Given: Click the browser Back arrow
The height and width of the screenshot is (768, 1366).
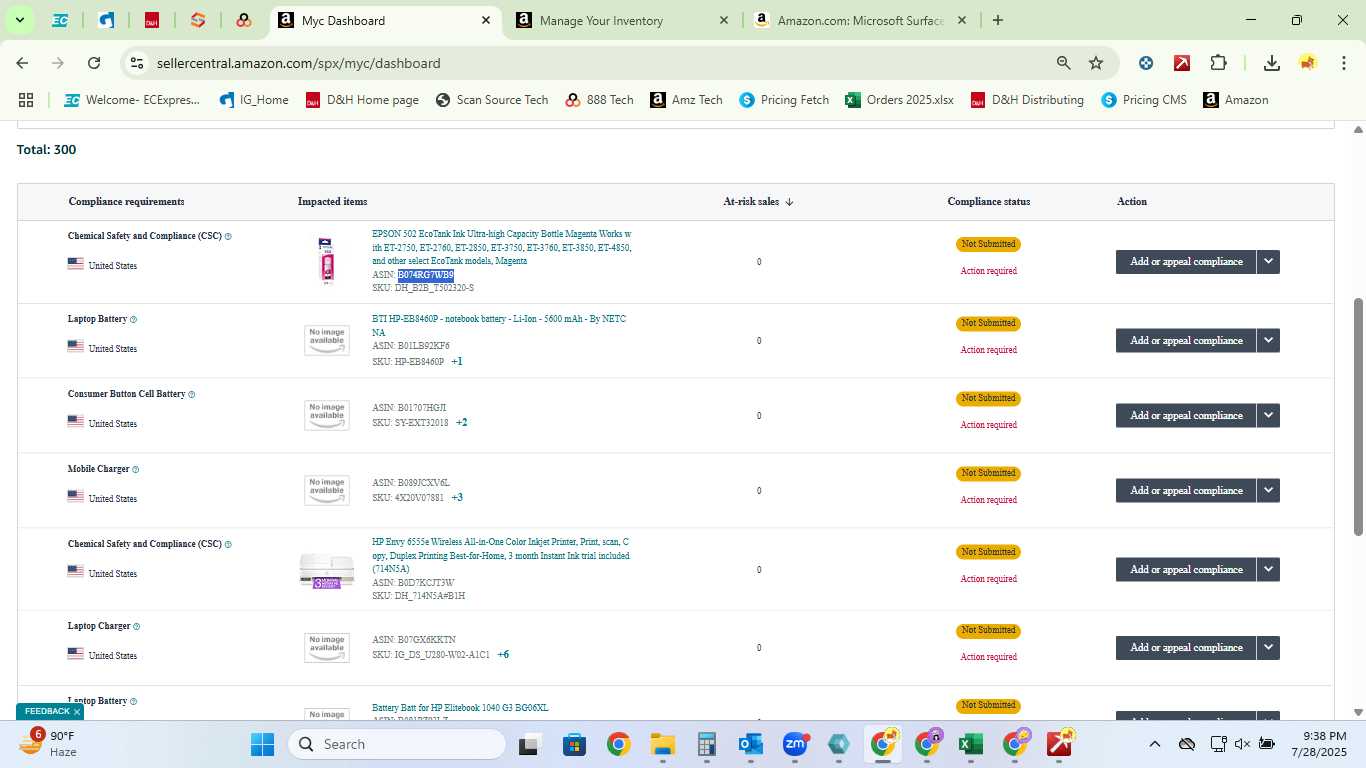Looking at the screenshot, I should (x=22, y=63).
